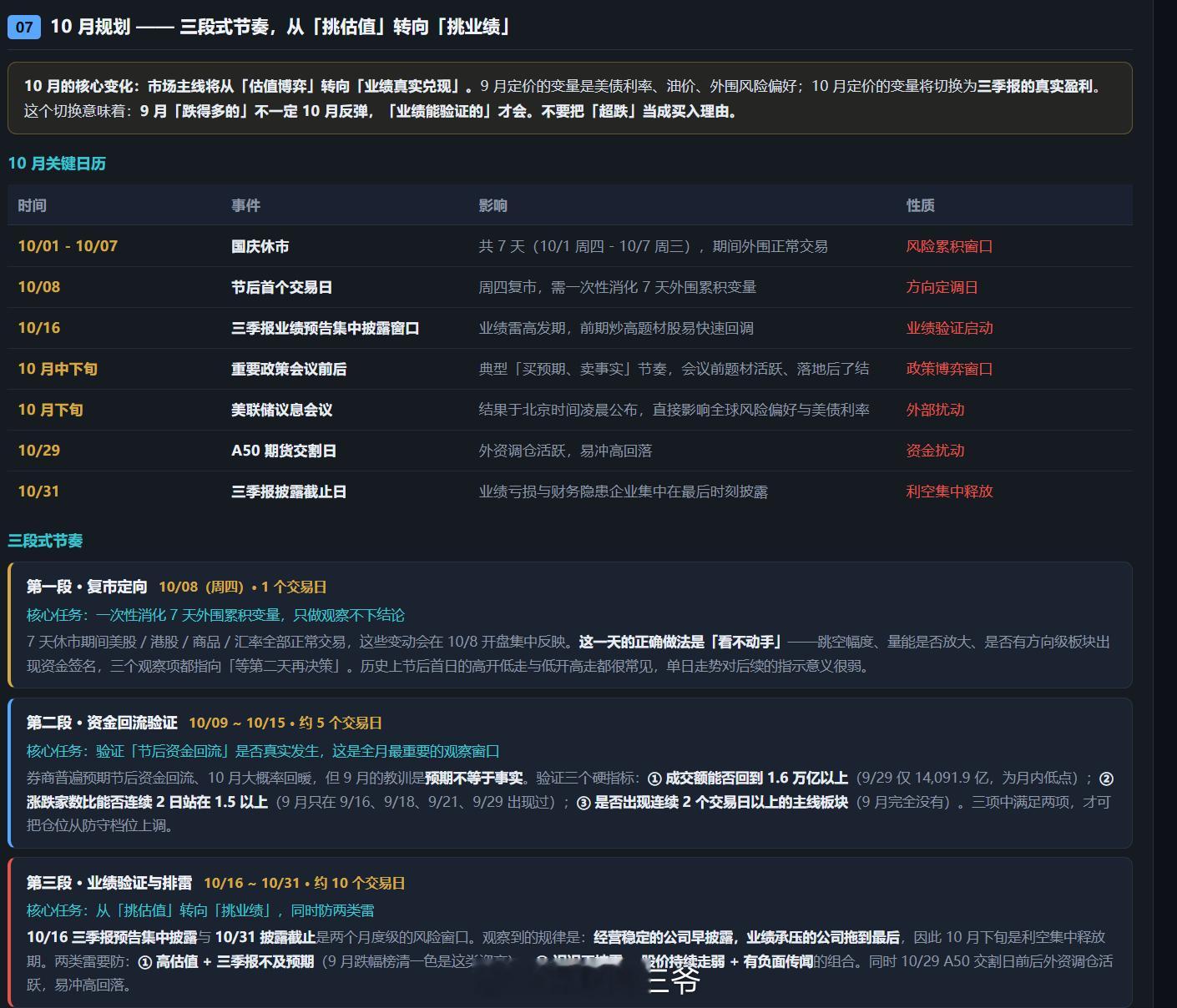This screenshot has height=1008, width=1177.
Task: Click the "影响" column header
Action: pos(493,205)
